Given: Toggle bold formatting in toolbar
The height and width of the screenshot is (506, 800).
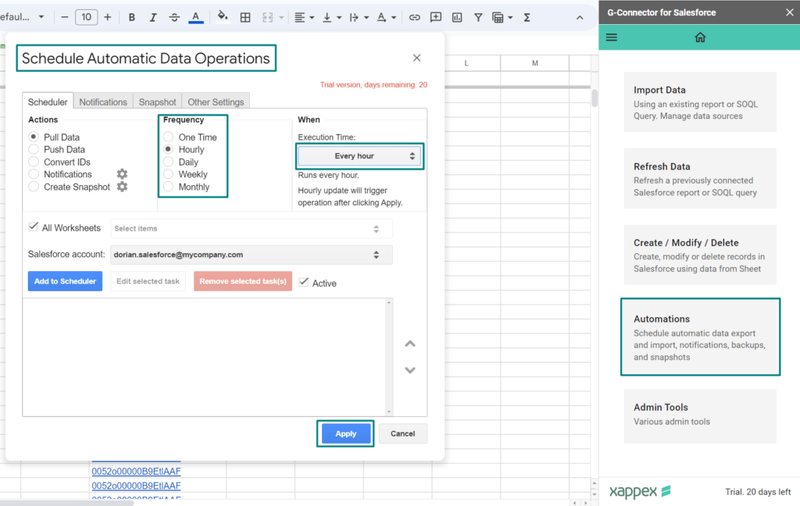Looking at the screenshot, I should [132, 17].
